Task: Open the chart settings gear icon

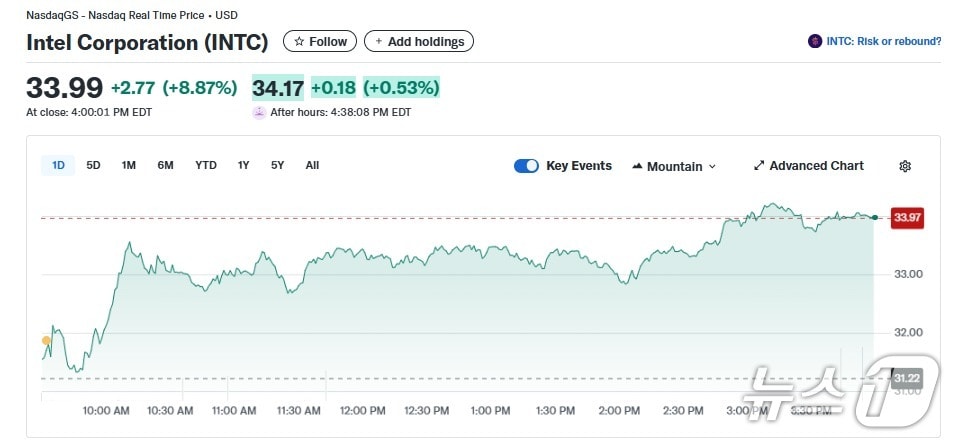Action: 905,166
